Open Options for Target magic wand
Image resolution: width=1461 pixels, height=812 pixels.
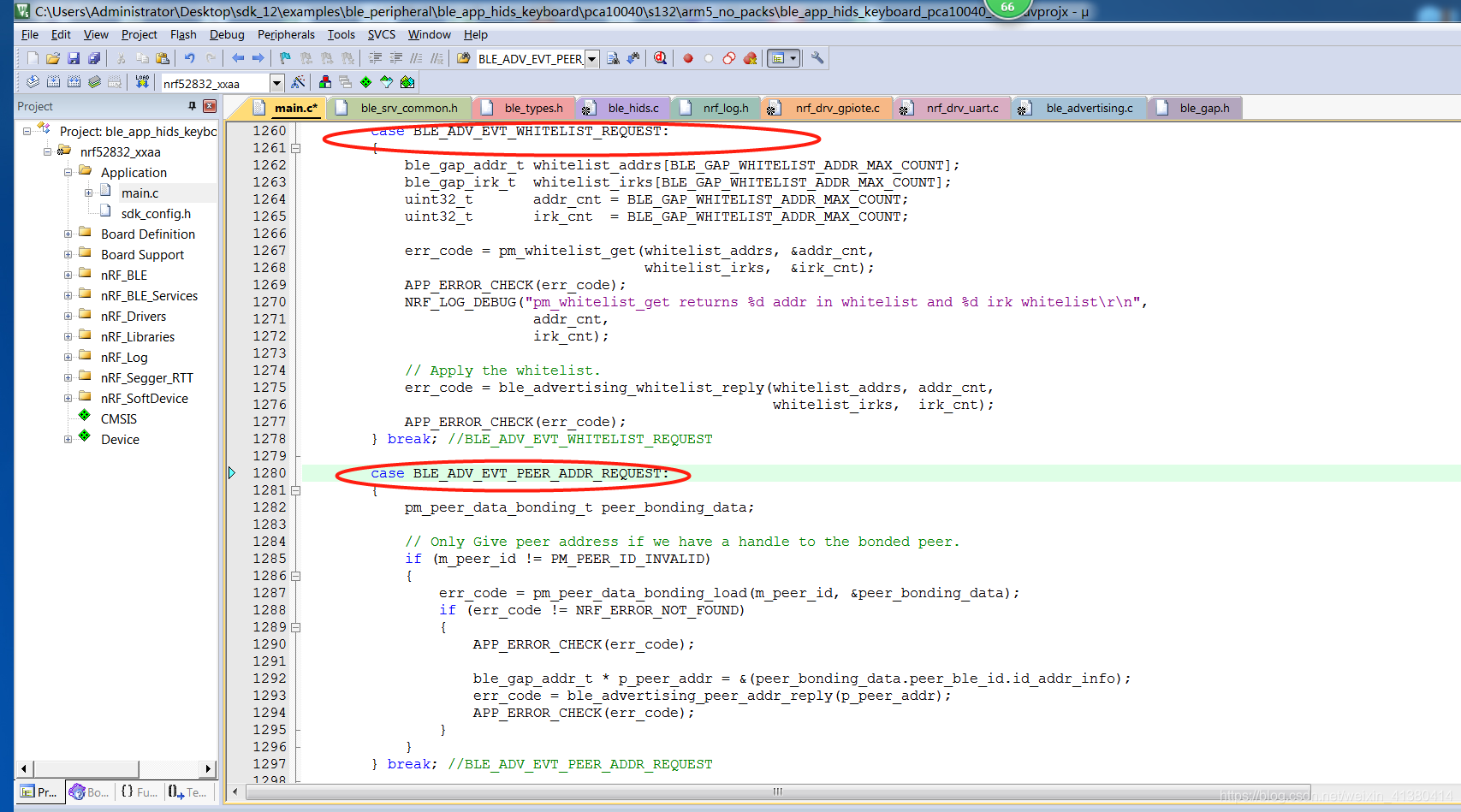(x=298, y=82)
